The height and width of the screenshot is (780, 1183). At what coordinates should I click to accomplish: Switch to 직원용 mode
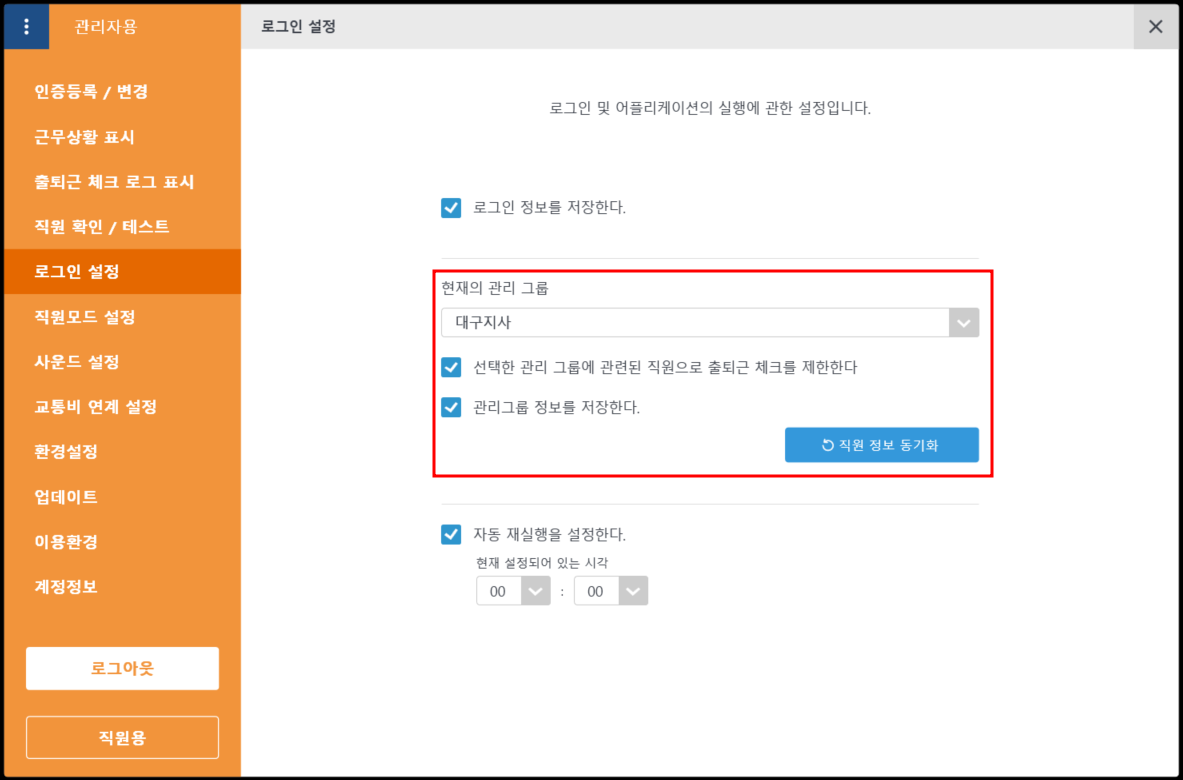(x=122, y=737)
